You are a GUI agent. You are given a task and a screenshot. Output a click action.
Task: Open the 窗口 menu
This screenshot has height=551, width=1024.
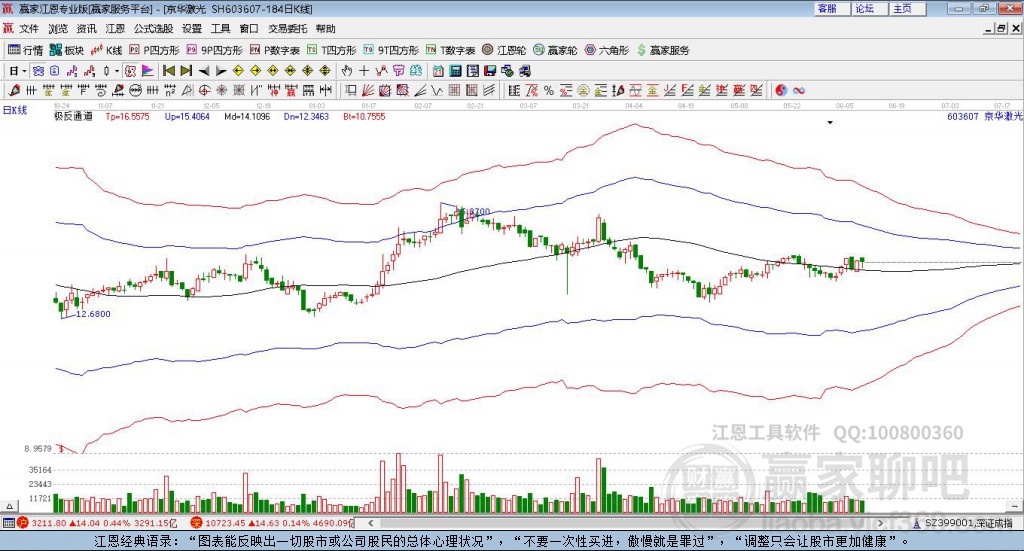click(249, 29)
